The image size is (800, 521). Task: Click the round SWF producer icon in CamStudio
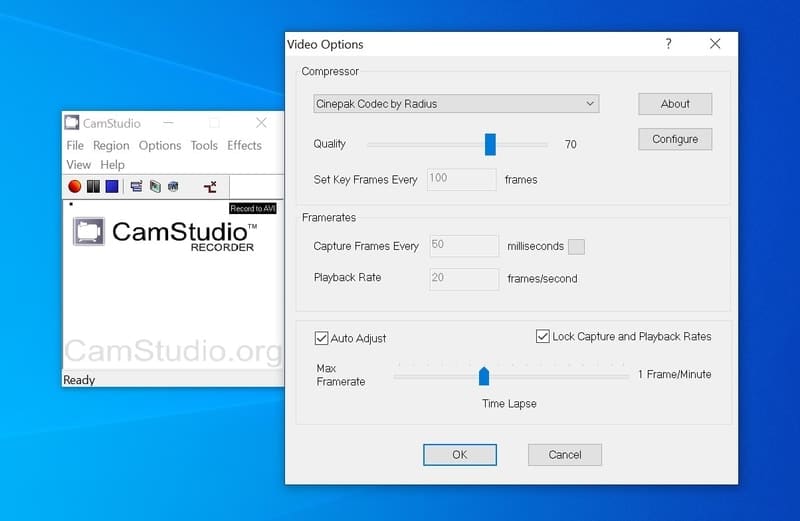point(173,187)
